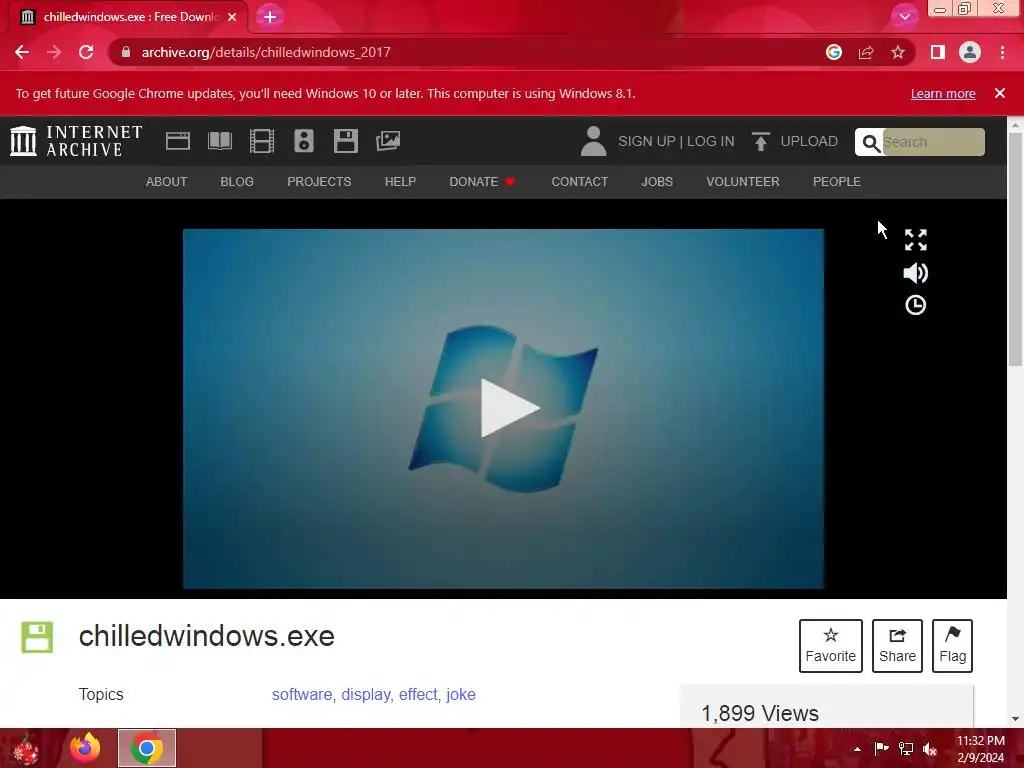Close the chilledwindows.exe tab
This screenshot has width=1024, height=768.
(232, 17)
